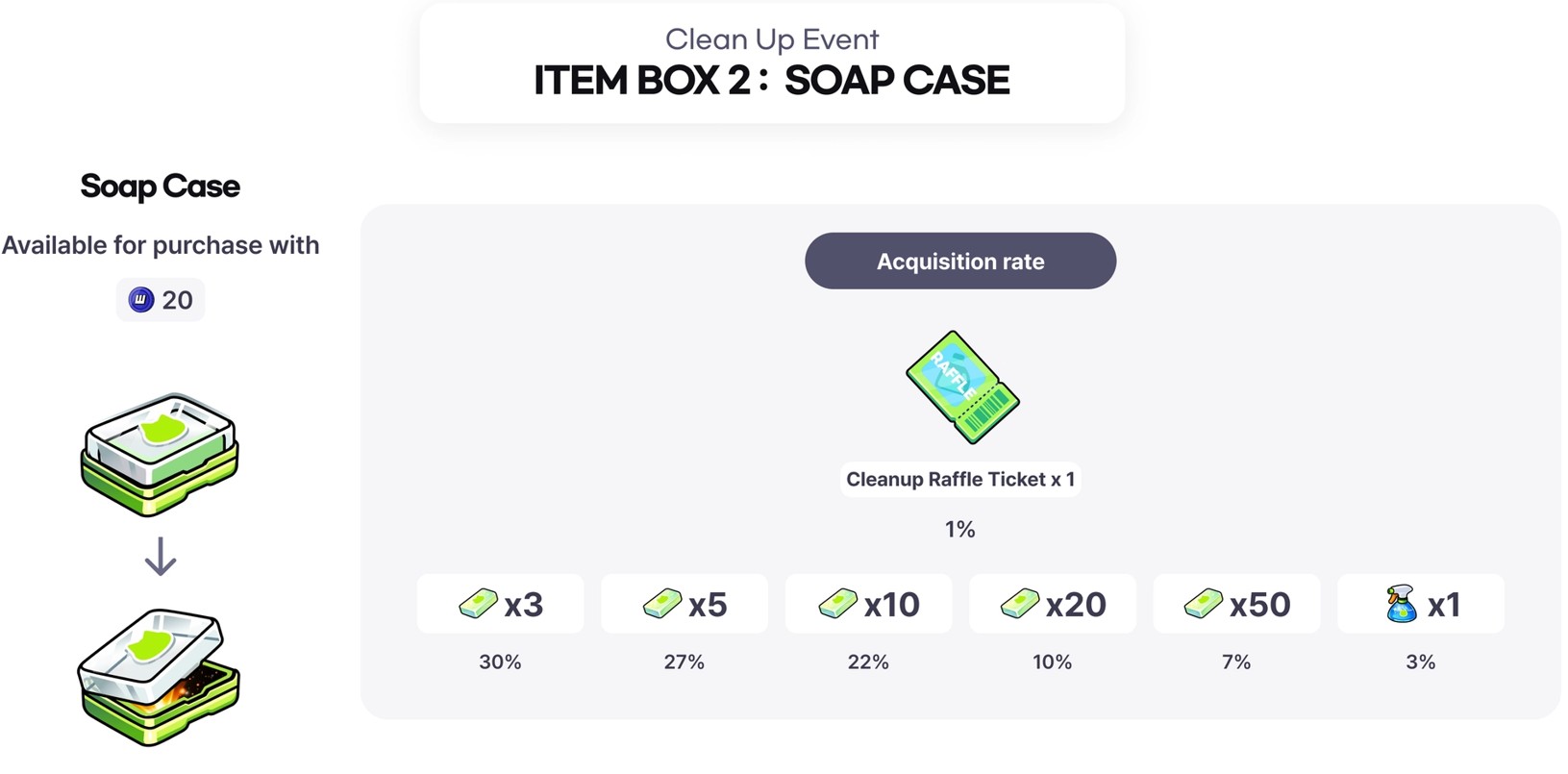Click the blue coin currency icon
Image resolution: width=1568 pixels, height=774 pixels.
click(x=141, y=300)
